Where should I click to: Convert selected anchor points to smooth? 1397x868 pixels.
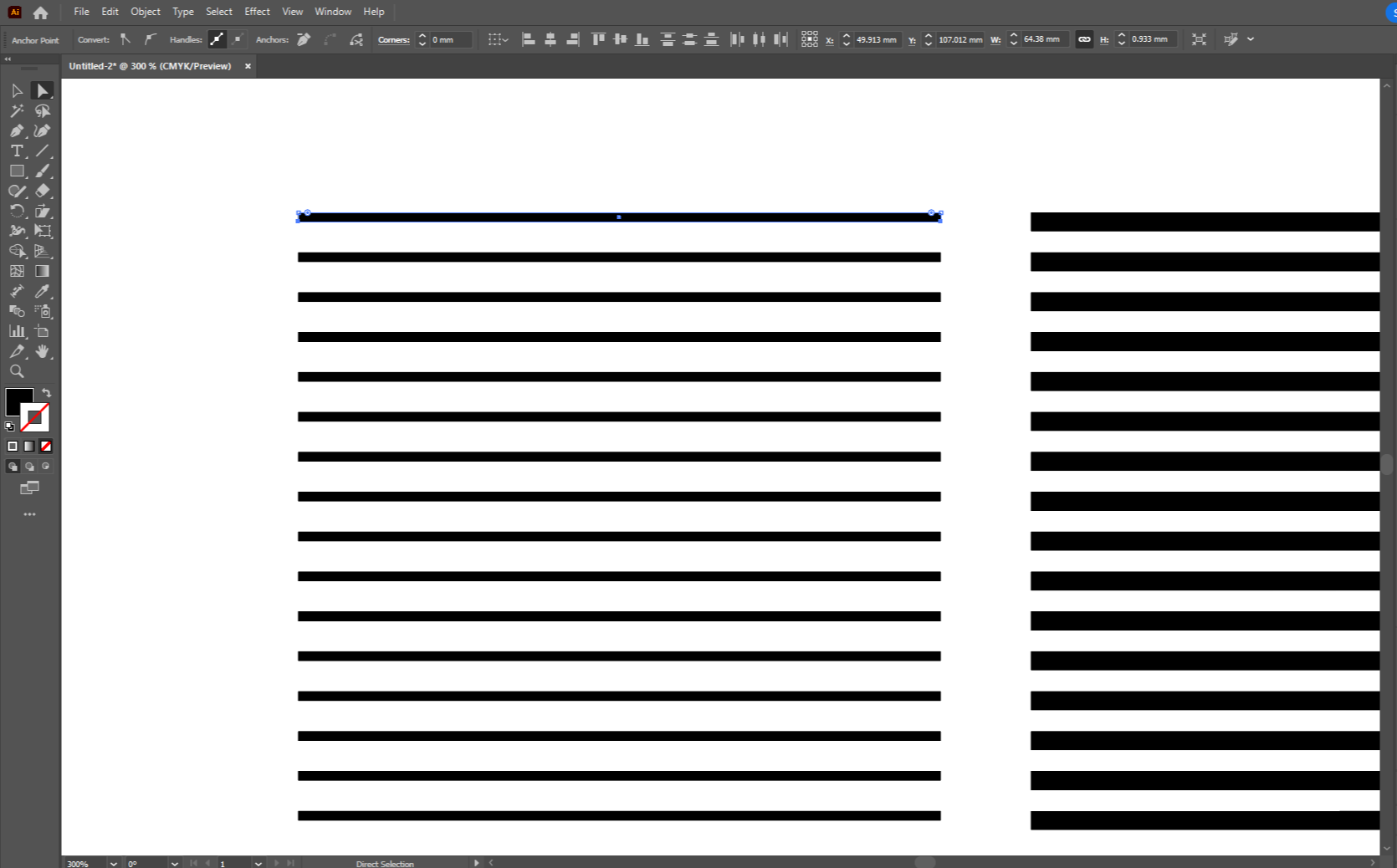point(150,39)
